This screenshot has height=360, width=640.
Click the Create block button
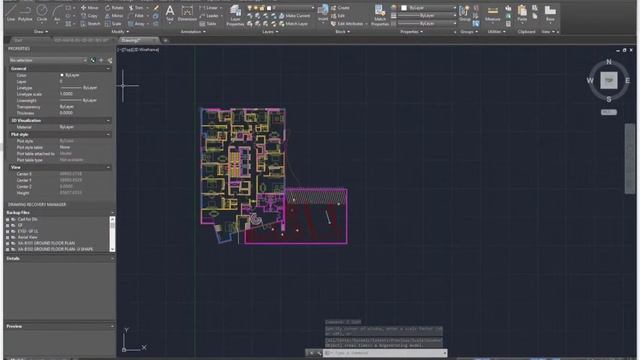click(340, 8)
